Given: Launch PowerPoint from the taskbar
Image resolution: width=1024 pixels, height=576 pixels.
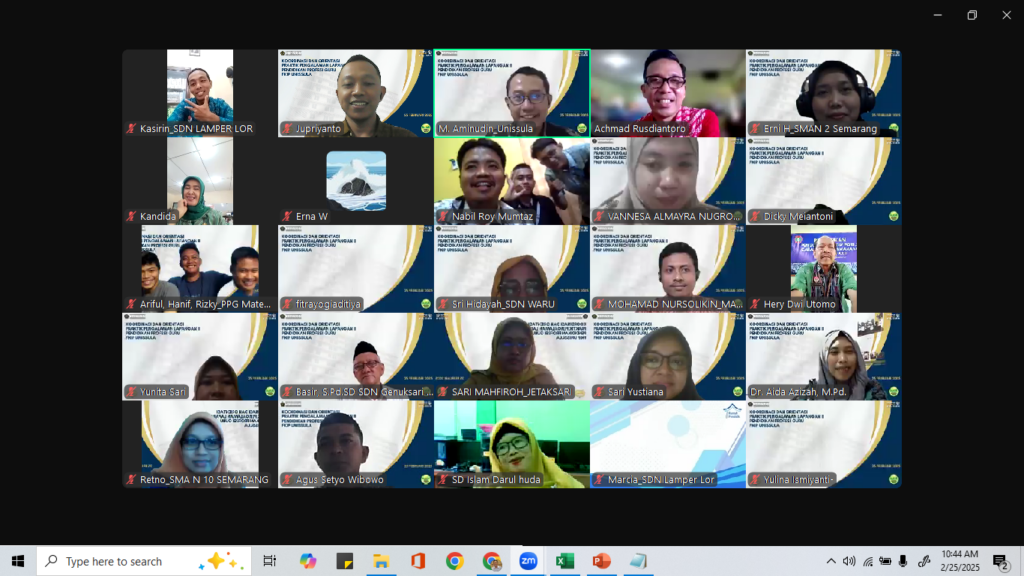Looking at the screenshot, I should (x=601, y=561).
